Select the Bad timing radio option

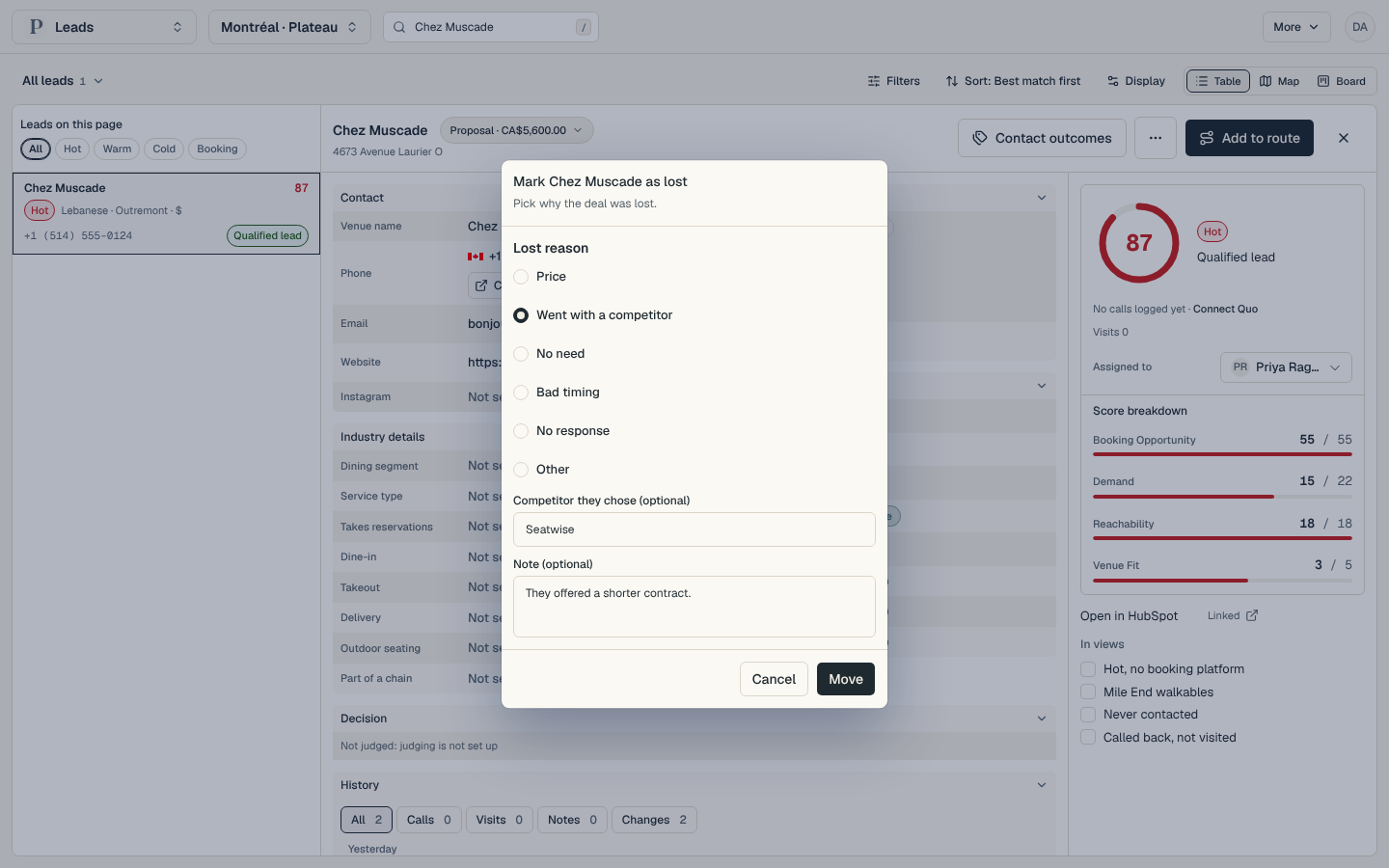(521, 393)
